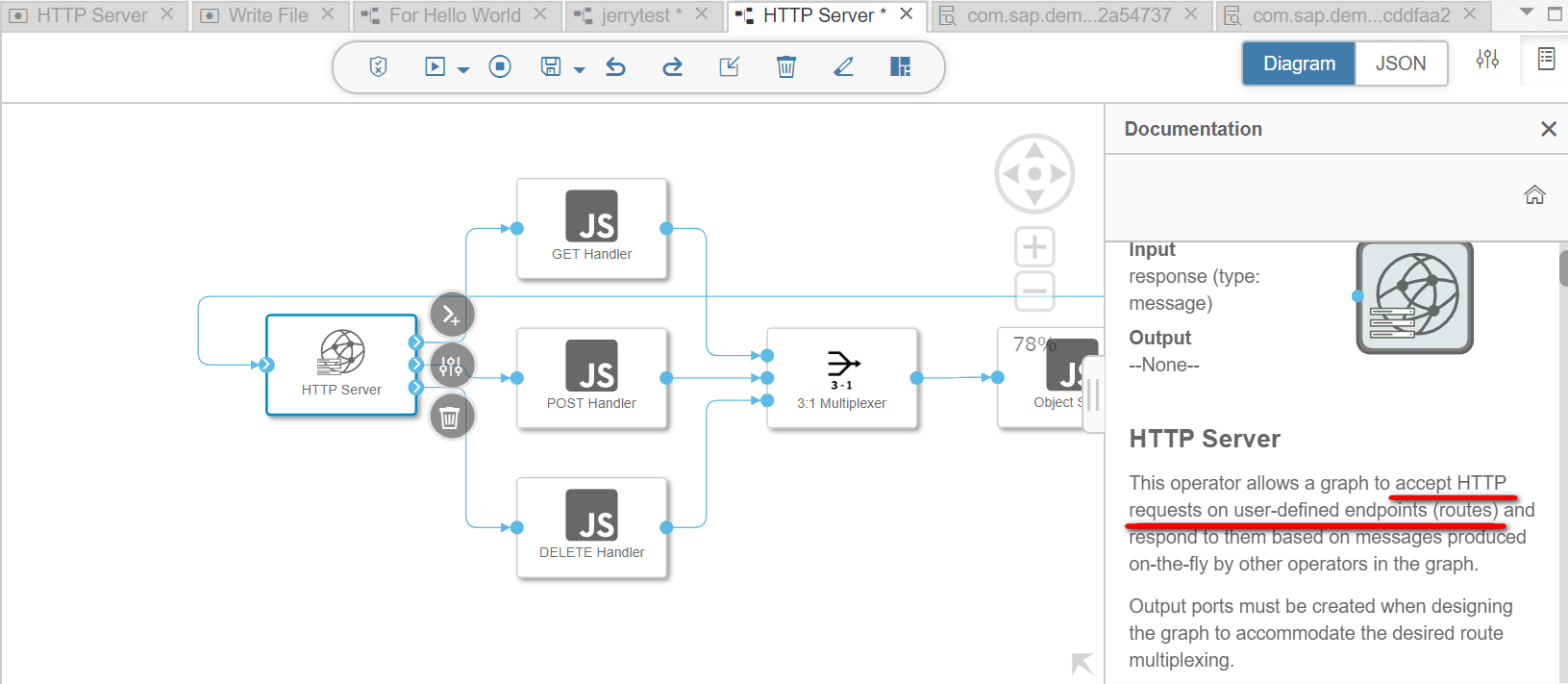The height and width of the screenshot is (684, 1568).
Task: Click the diagonal arrow icon at canvas corner
Action: point(1083,663)
